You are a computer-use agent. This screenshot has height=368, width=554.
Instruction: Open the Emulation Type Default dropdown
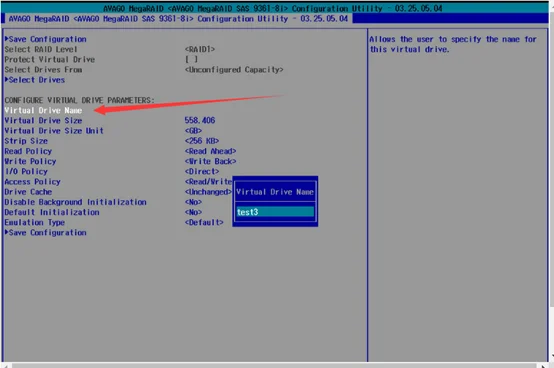coord(204,222)
